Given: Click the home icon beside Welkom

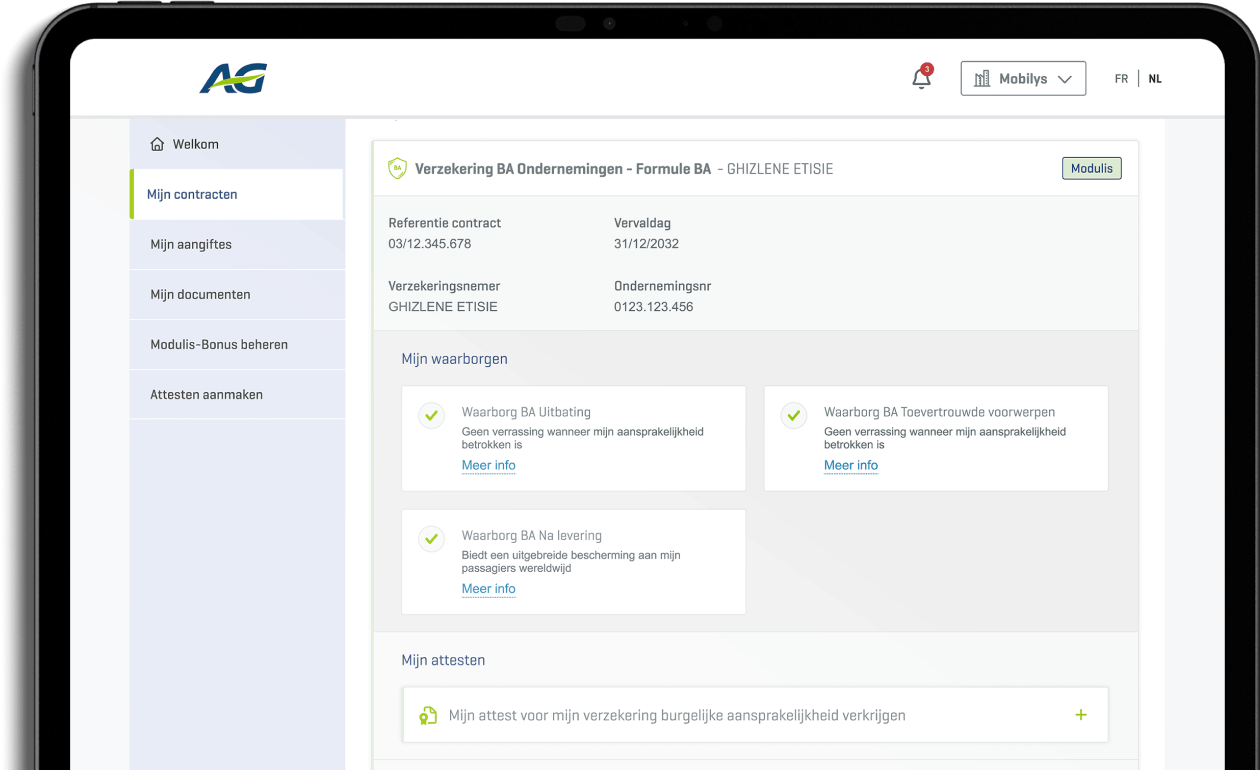Looking at the screenshot, I should coord(157,144).
